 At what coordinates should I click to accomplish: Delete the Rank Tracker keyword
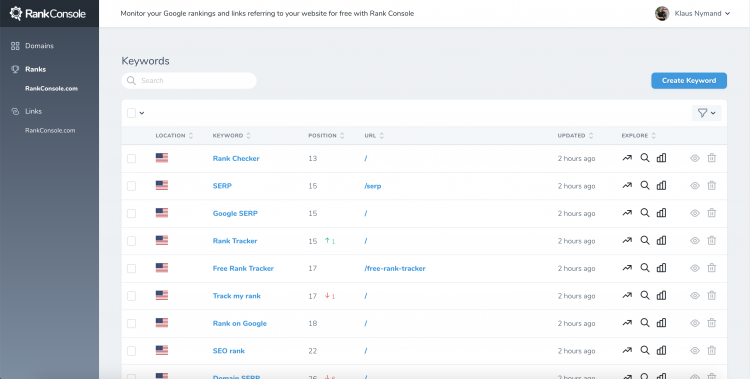pos(712,241)
